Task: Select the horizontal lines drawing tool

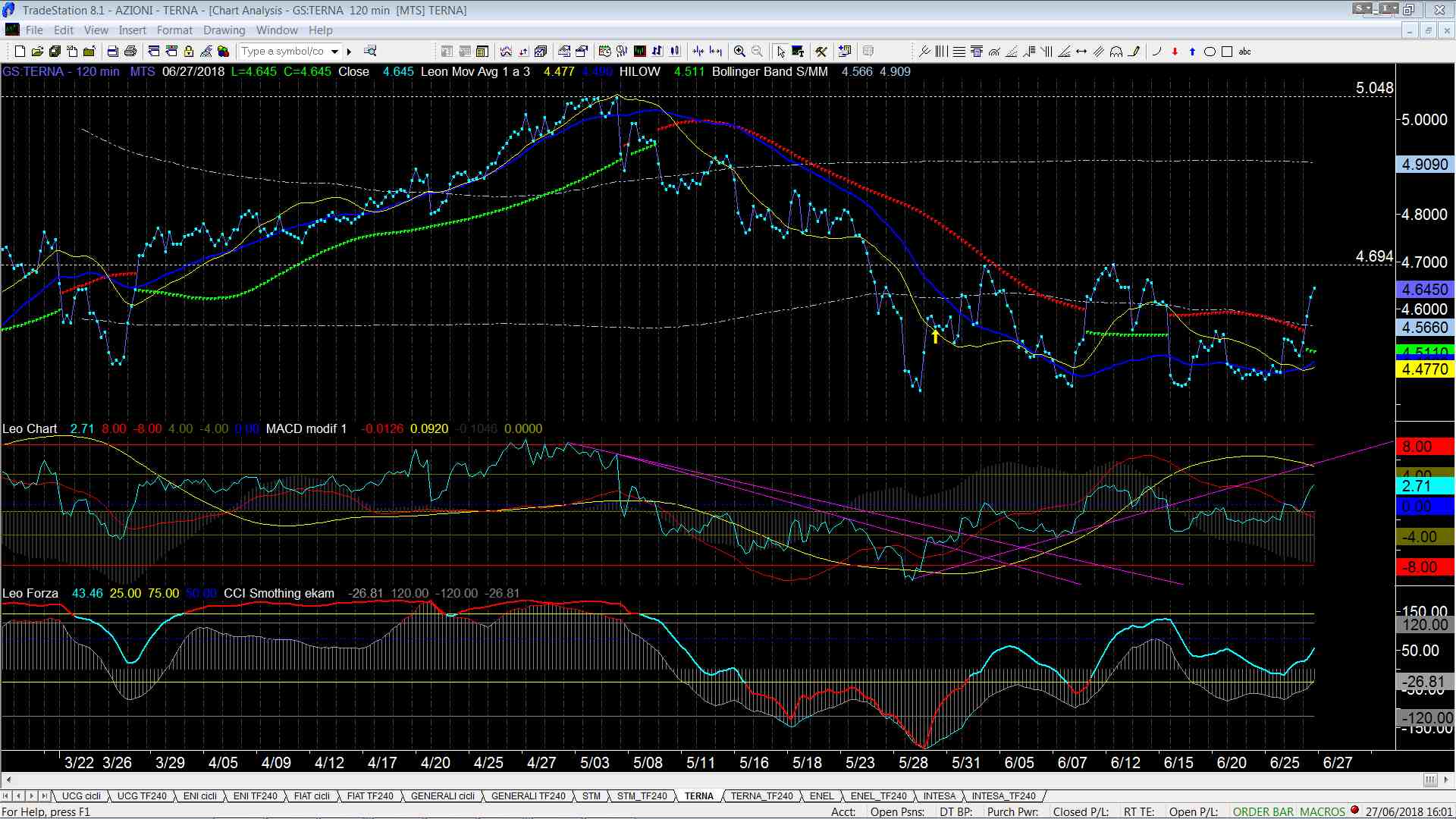Action: (959, 52)
